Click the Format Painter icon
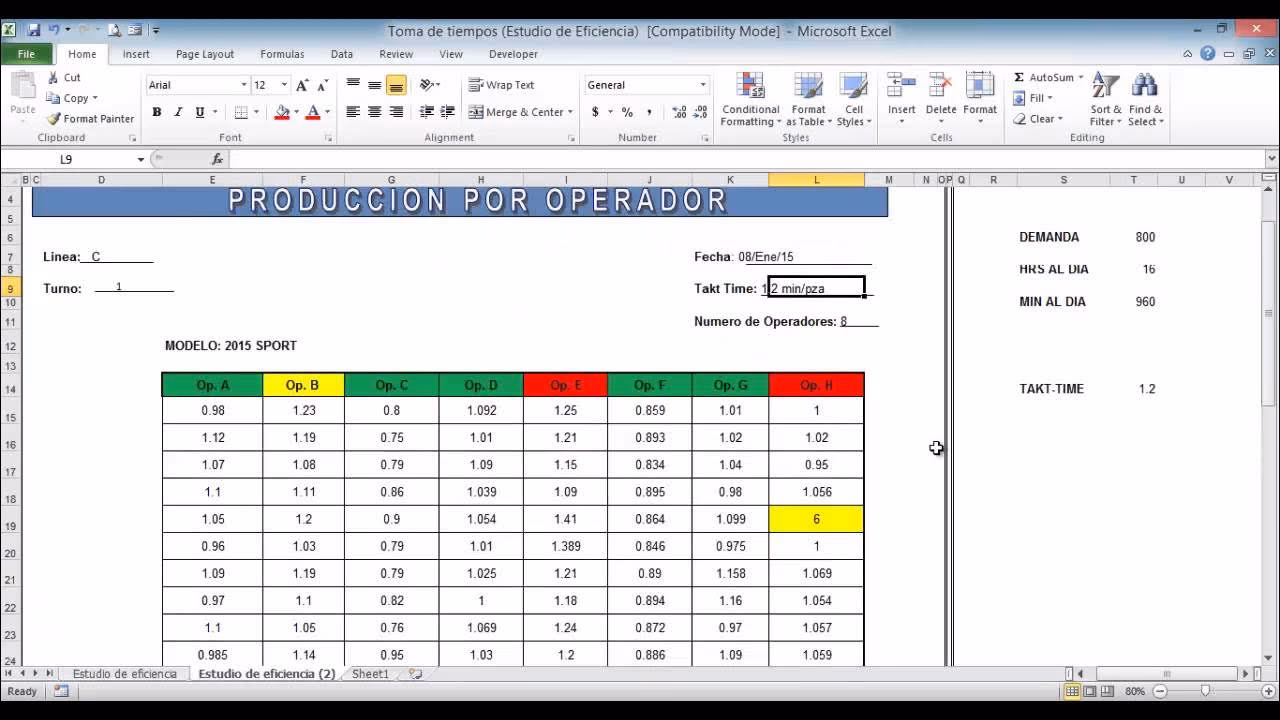Image resolution: width=1280 pixels, height=720 pixels. [54, 119]
